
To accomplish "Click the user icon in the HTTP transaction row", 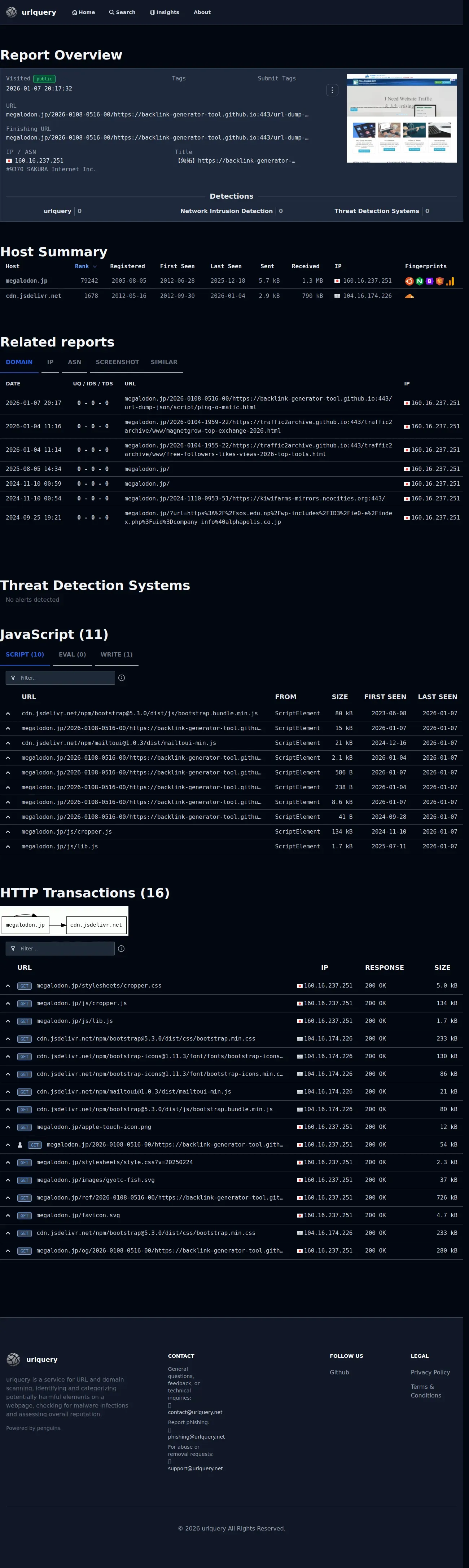I will coord(20,1145).
